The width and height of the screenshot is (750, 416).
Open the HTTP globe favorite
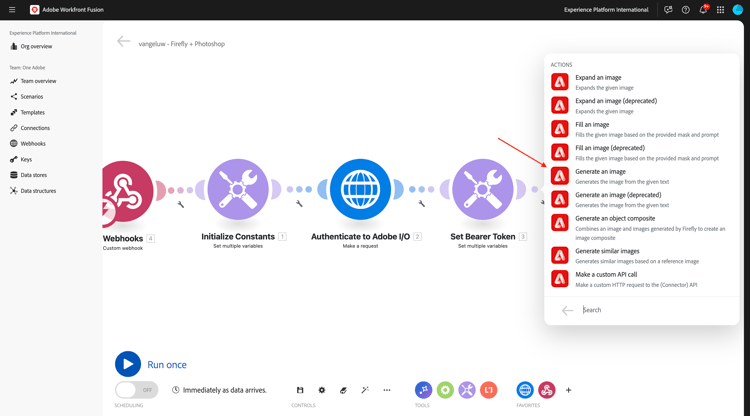pyautogui.click(x=525, y=390)
